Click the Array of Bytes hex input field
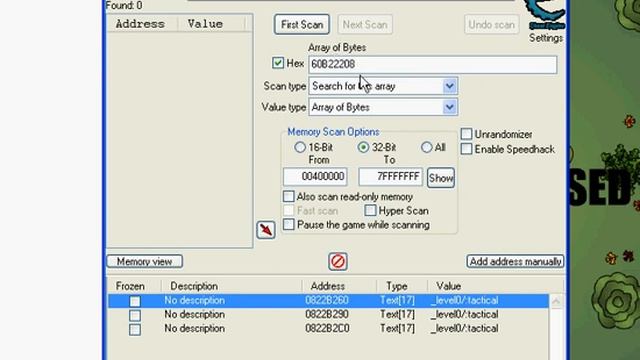 point(433,64)
